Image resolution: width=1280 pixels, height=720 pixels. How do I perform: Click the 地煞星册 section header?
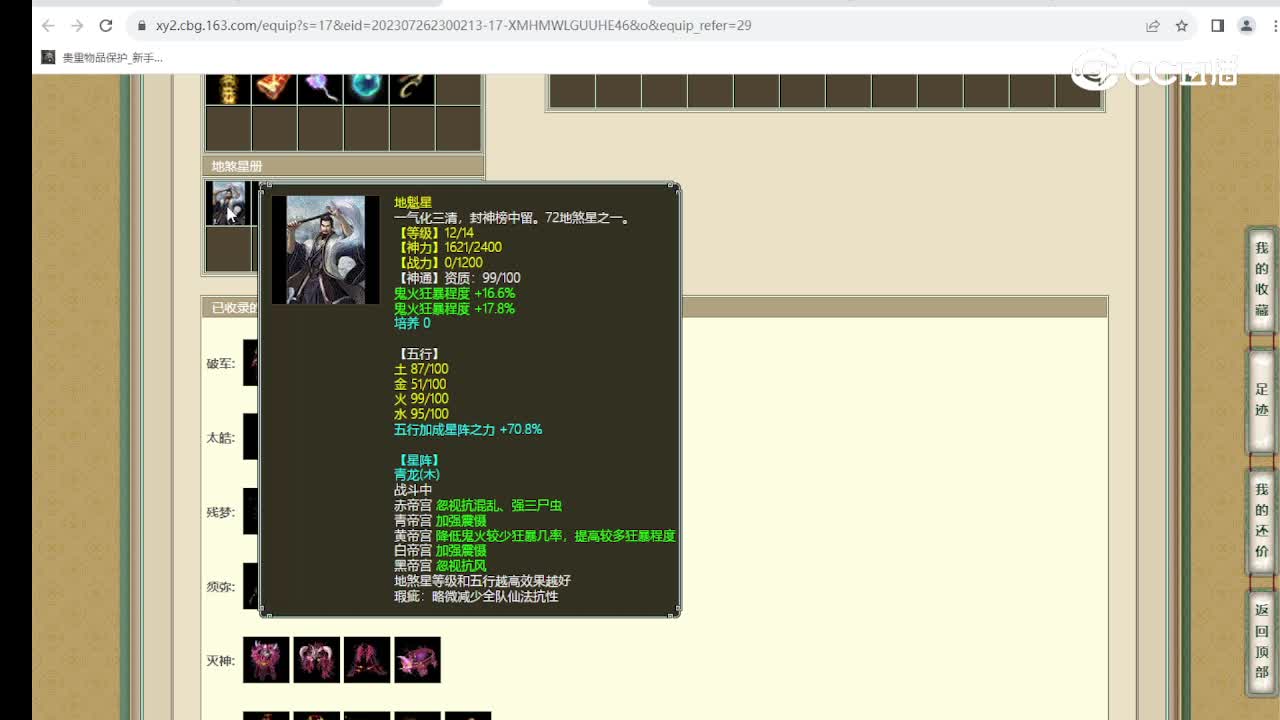pyautogui.click(x=343, y=166)
